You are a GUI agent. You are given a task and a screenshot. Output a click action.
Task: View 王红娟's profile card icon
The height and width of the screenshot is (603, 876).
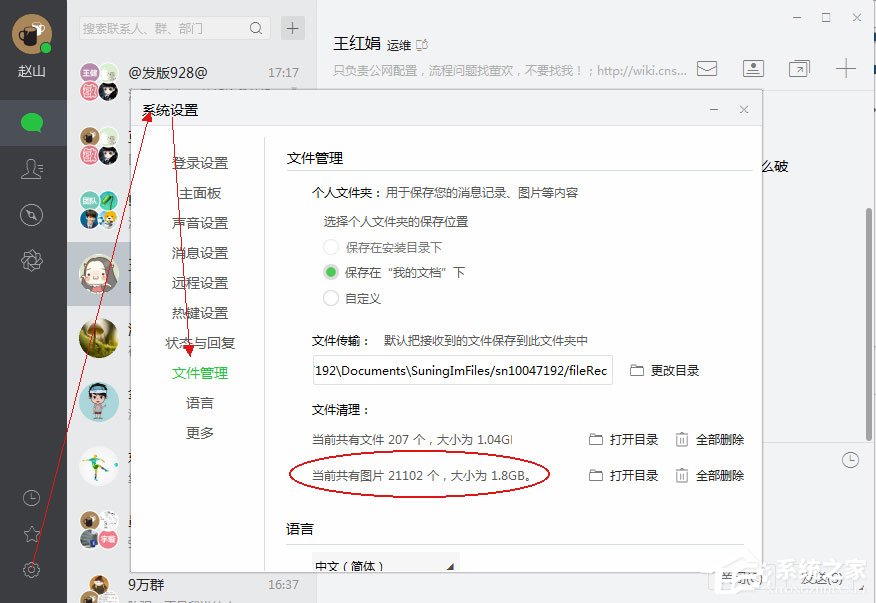[753, 68]
